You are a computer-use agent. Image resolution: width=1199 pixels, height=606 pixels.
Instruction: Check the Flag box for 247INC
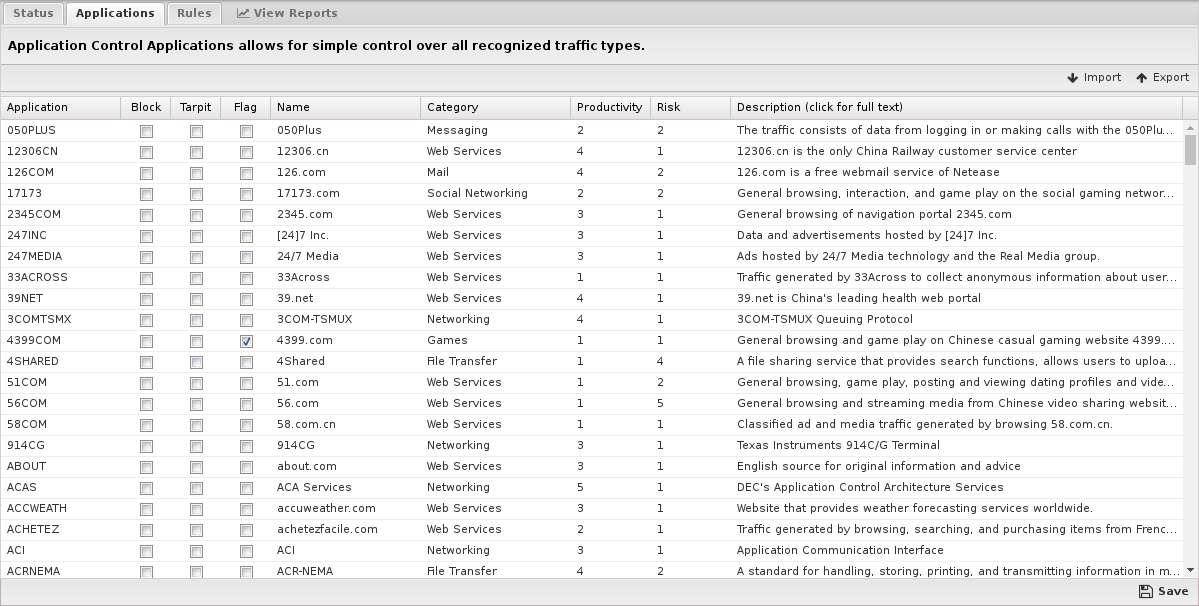[x=246, y=237]
